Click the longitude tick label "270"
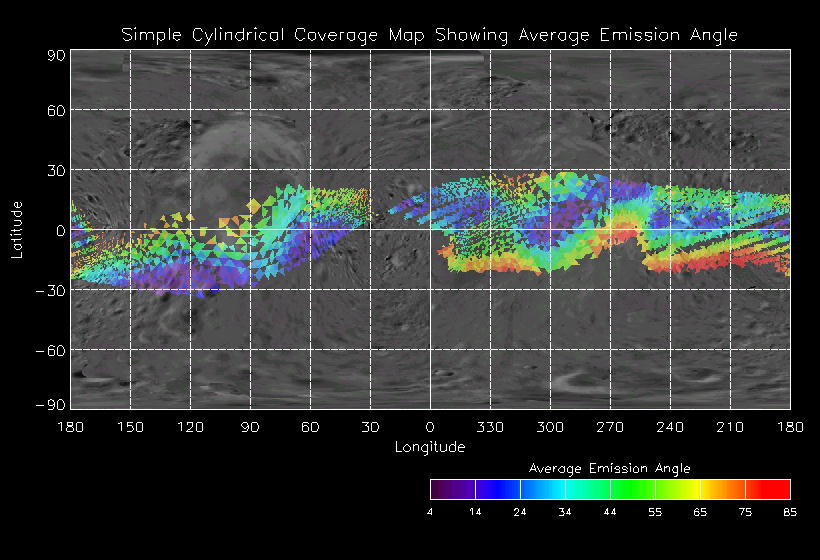This screenshot has height=560, width=820. tap(610, 427)
